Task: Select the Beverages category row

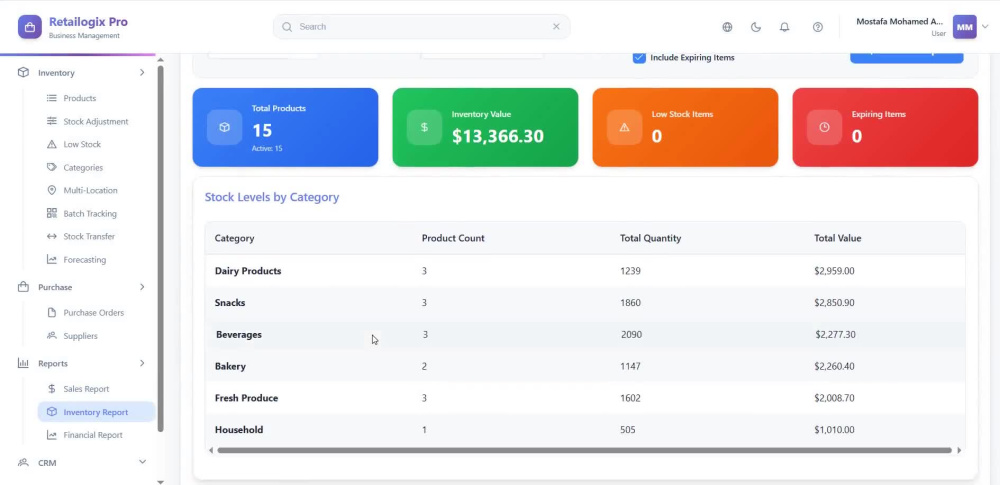Action: point(585,334)
